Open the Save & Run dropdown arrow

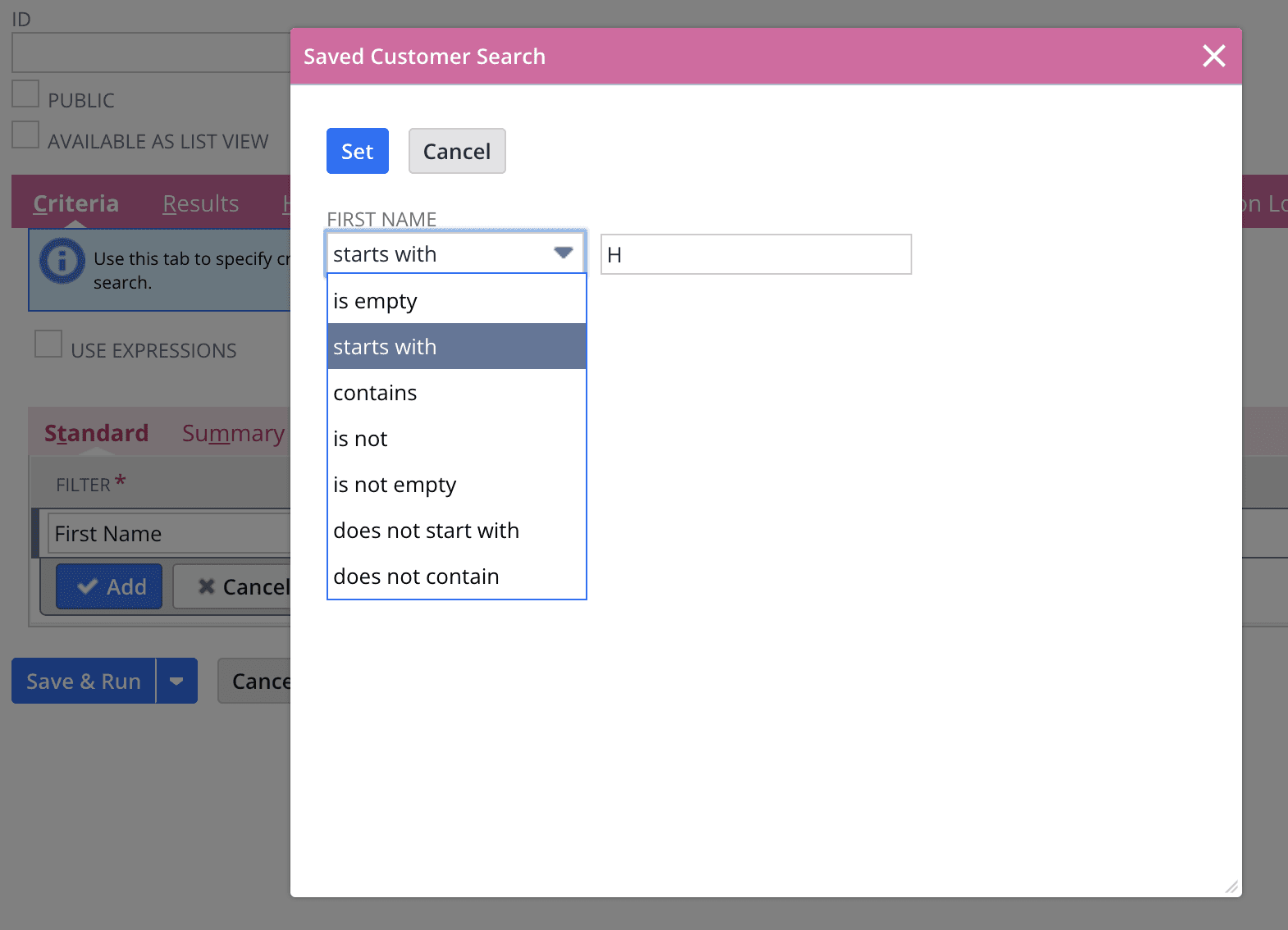click(177, 681)
